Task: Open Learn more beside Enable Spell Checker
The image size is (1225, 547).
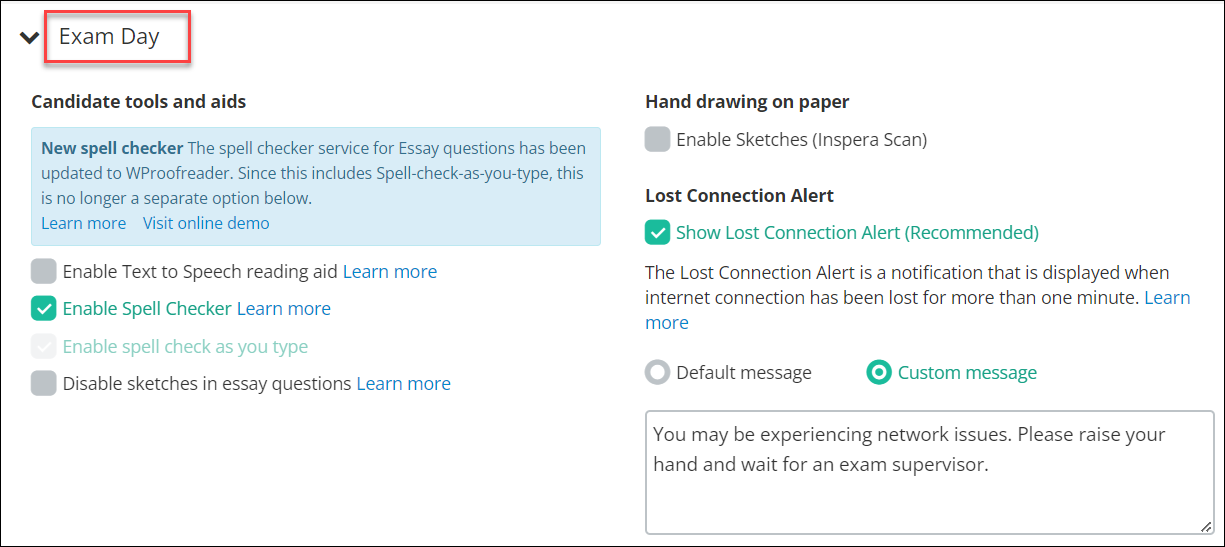Action: [x=284, y=309]
